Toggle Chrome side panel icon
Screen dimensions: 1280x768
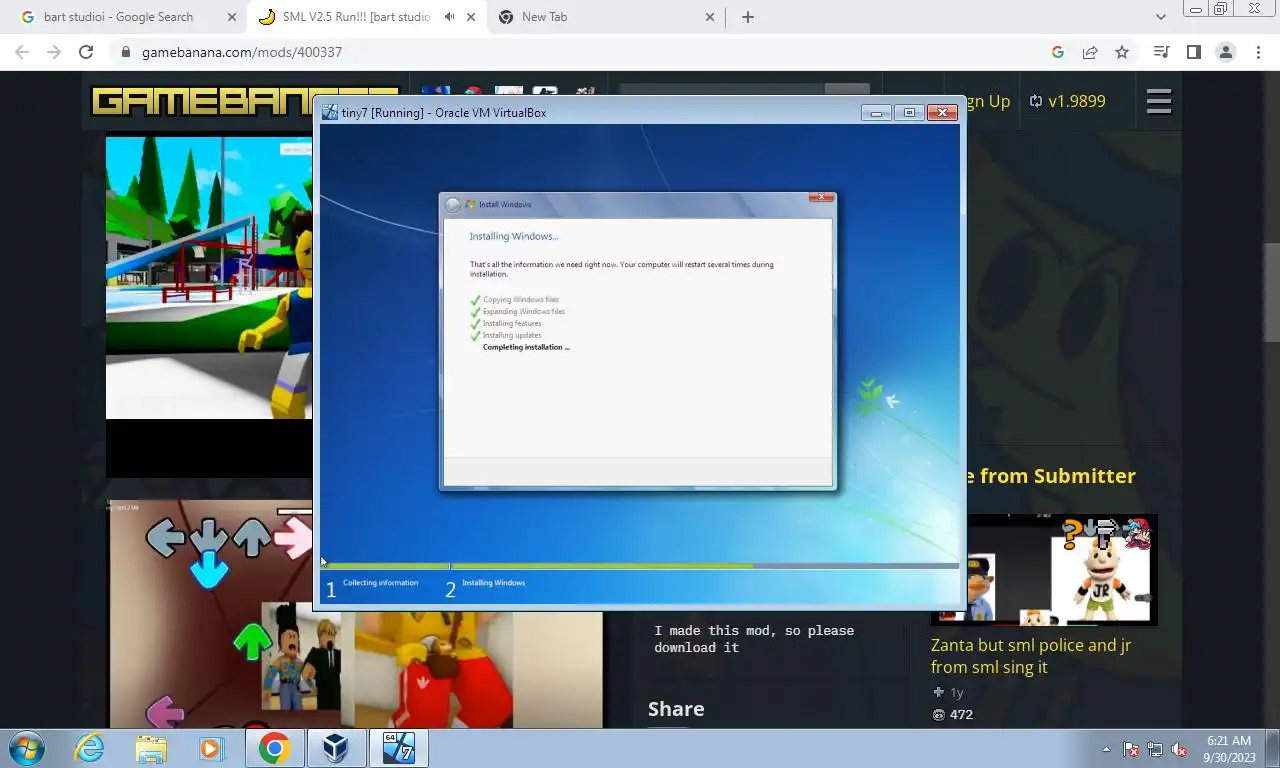pos(1193,52)
